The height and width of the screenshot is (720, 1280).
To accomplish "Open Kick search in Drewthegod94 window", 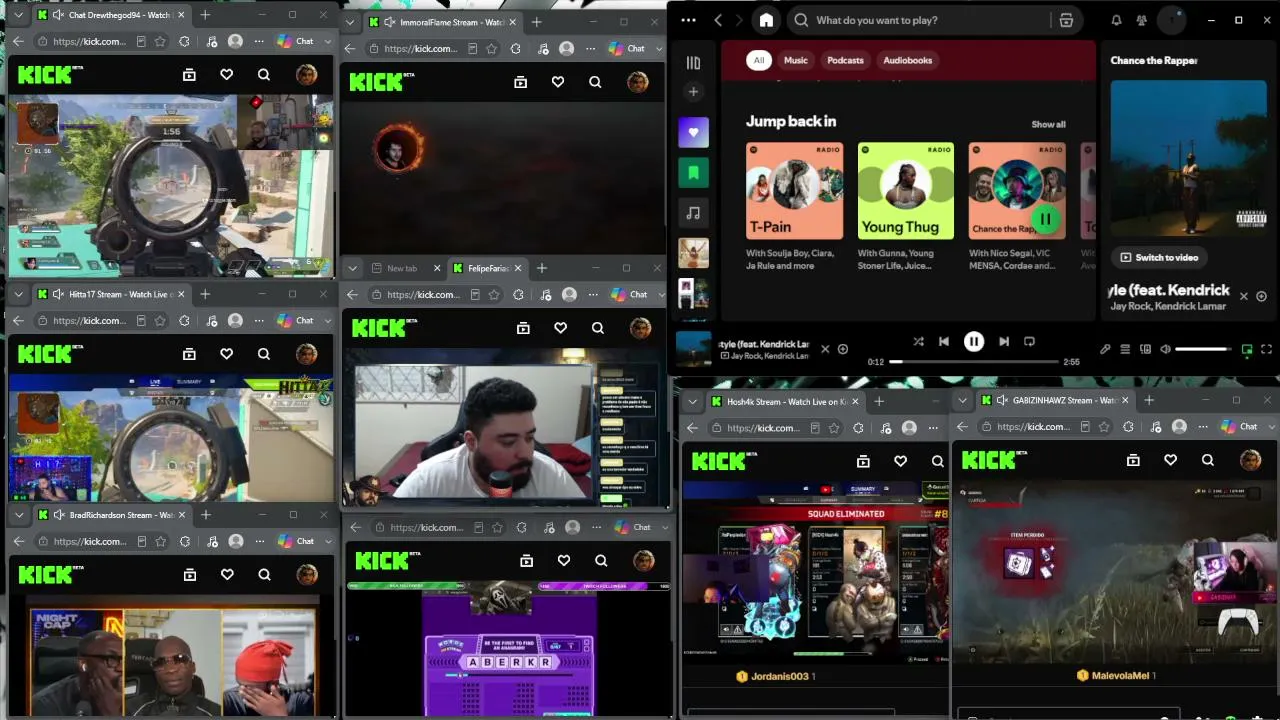I will pyautogui.click(x=264, y=74).
